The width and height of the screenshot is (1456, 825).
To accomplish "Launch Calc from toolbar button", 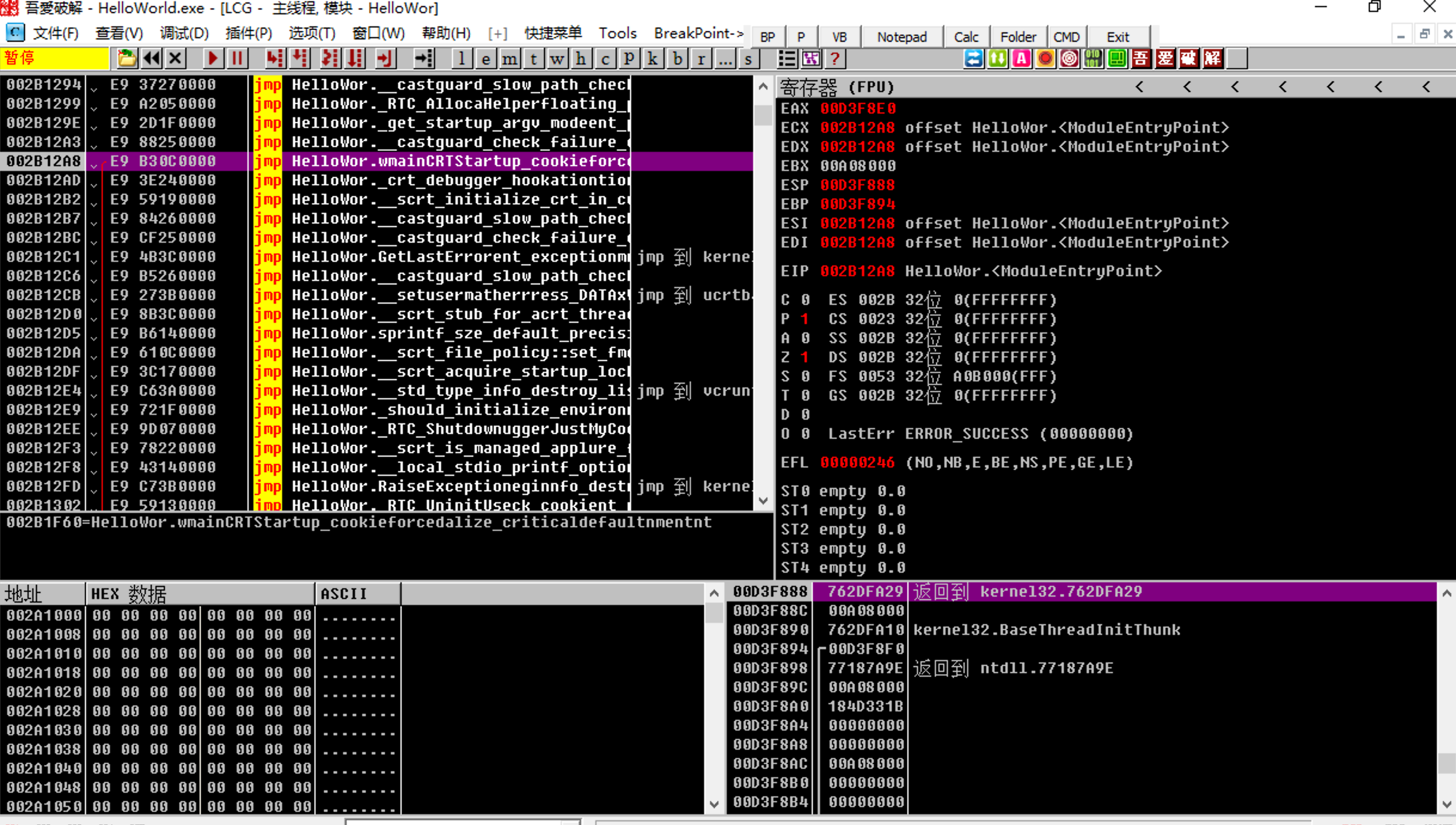I will pos(966,37).
